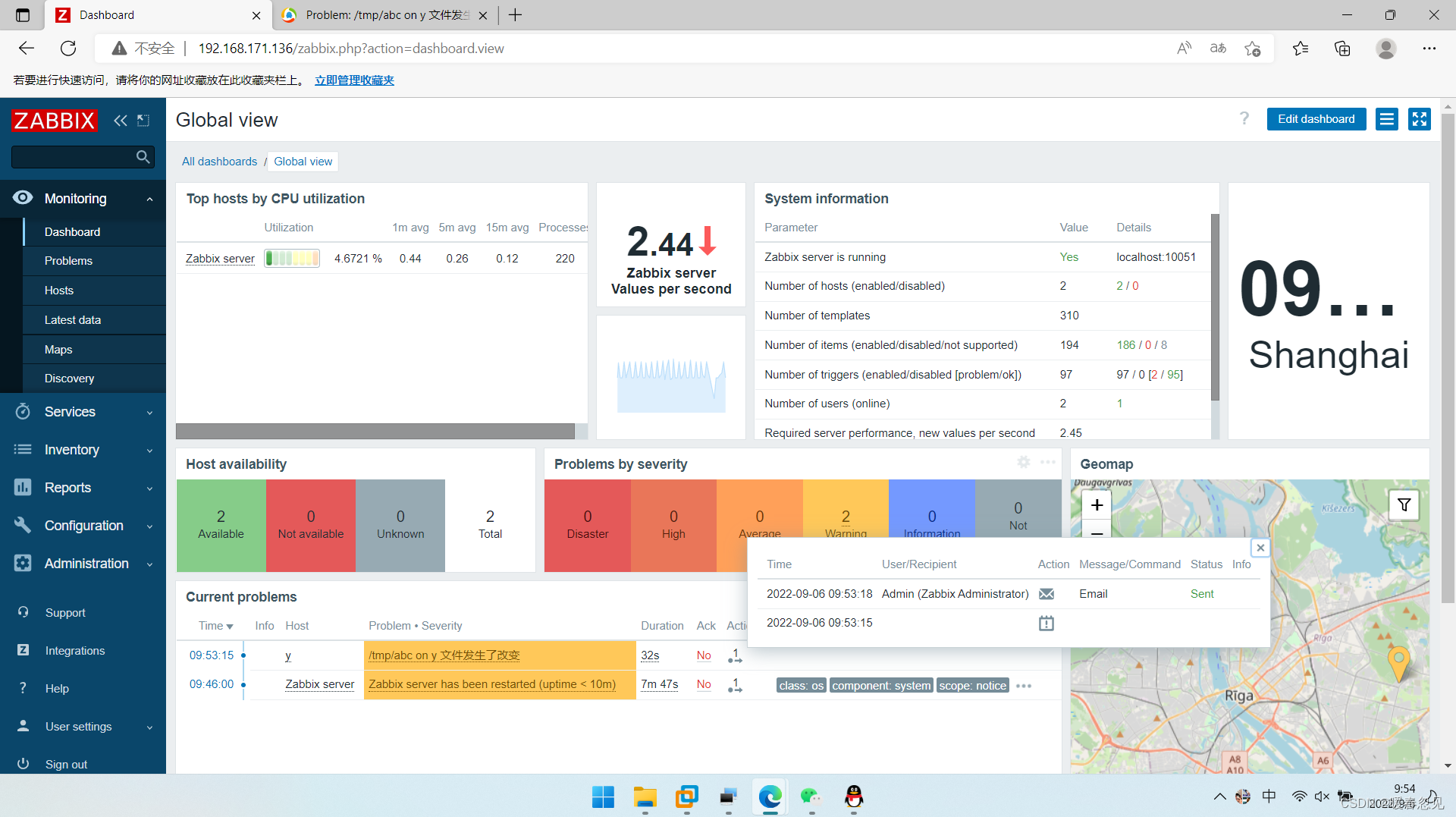Expand the Inventory menu section
1456x817 pixels.
pyautogui.click(x=83, y=450)
